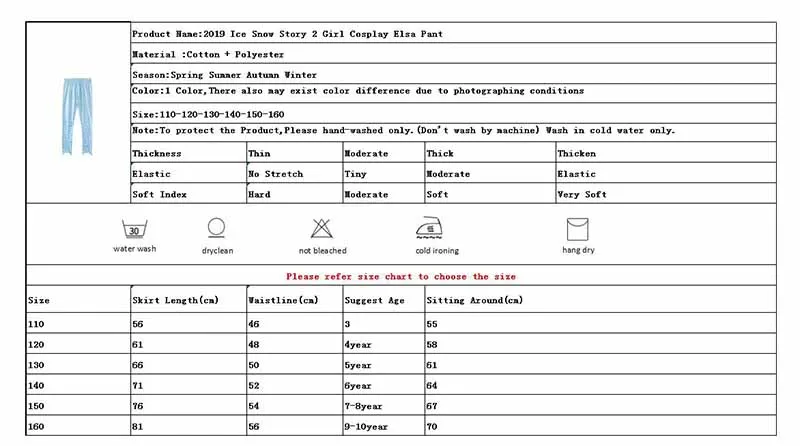Select the 'Season:Spring Summer Autumn Winter' row

coord(454,75)
